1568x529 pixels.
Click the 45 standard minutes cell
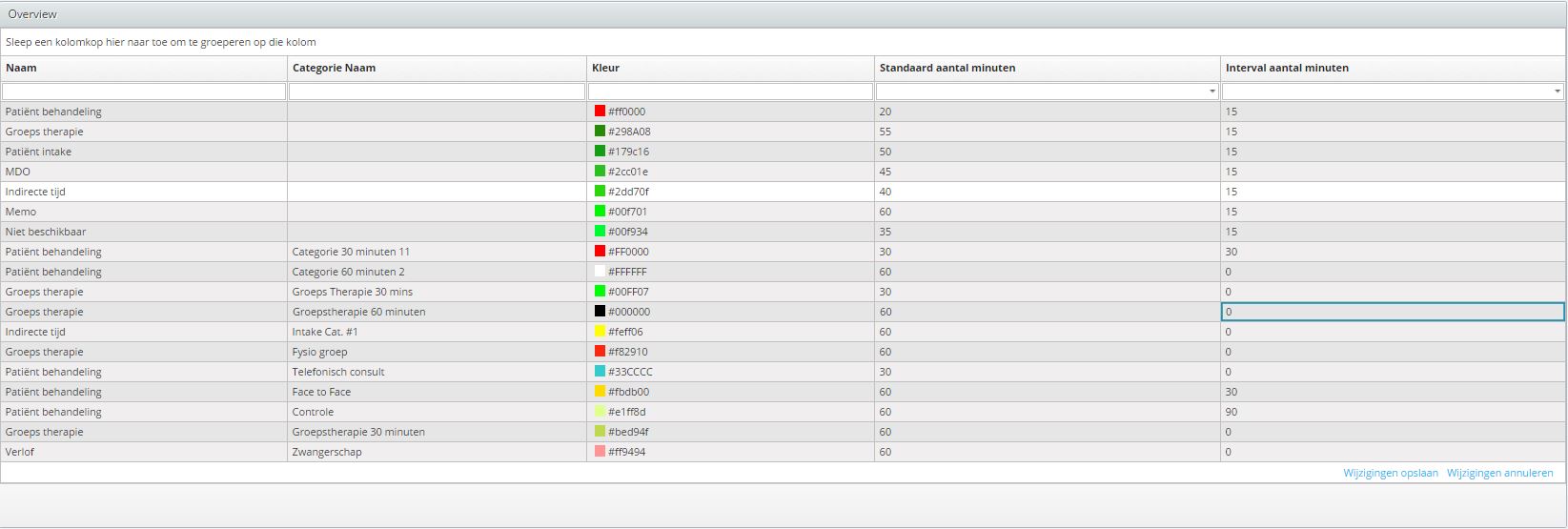point(1048,172)
